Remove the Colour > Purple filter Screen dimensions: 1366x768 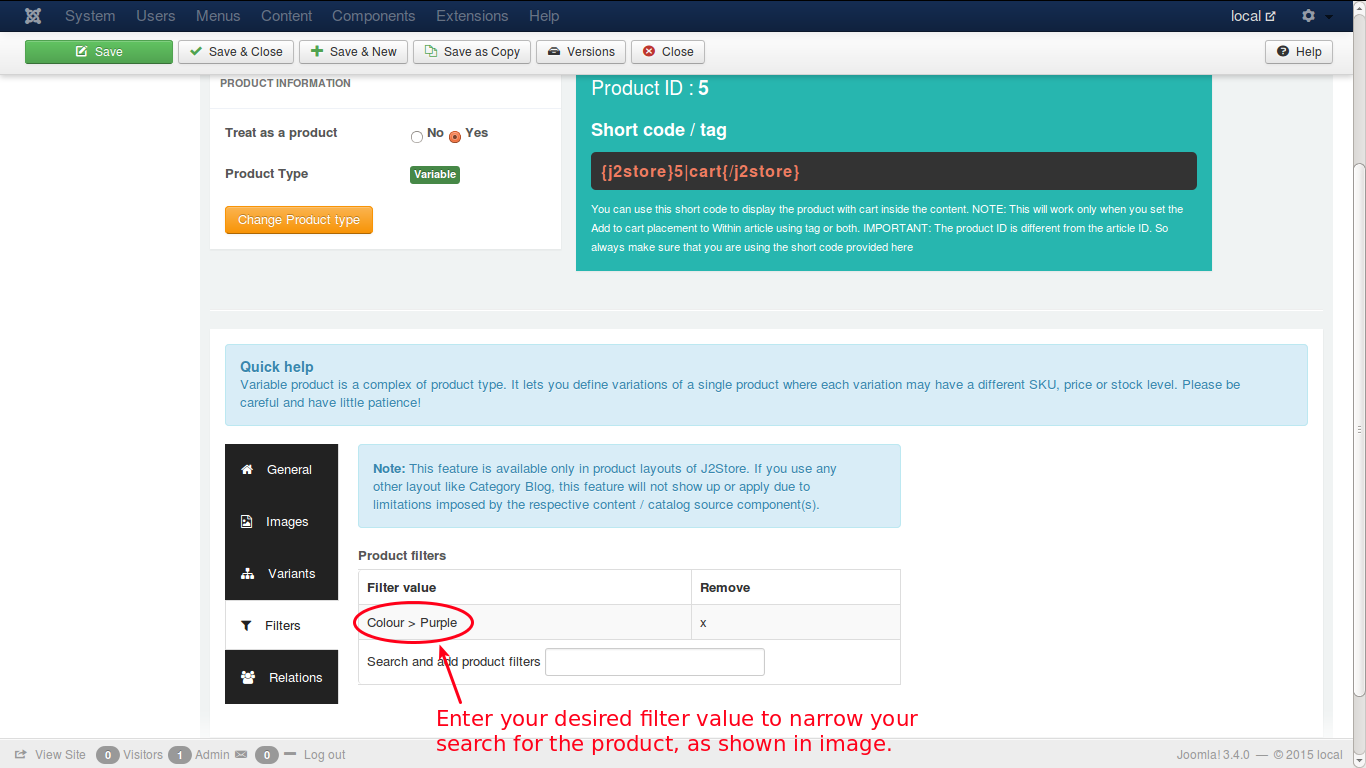point(703,623)
